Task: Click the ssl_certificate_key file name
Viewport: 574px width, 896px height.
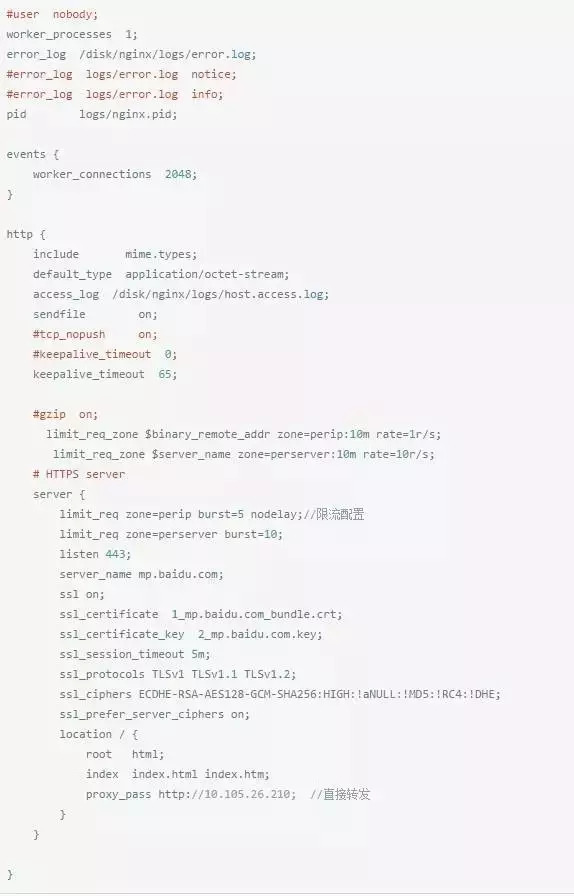Action: 260,634
